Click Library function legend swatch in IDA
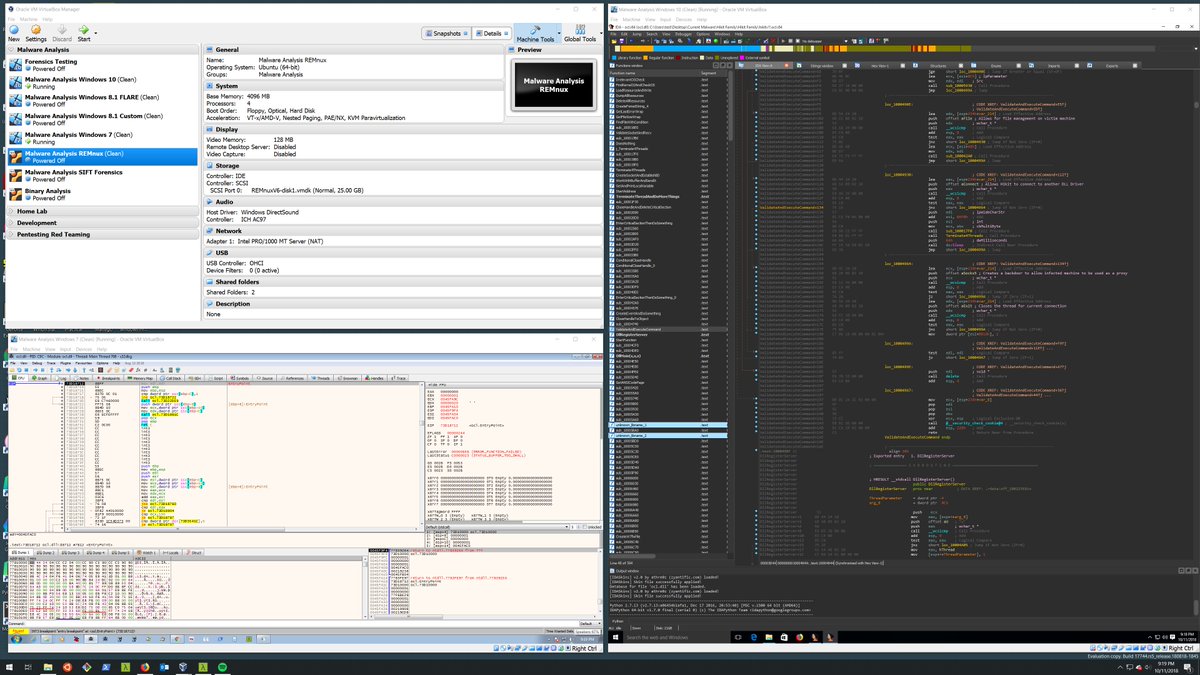This screenshot has height=675, width=1200. click(614, 58)
